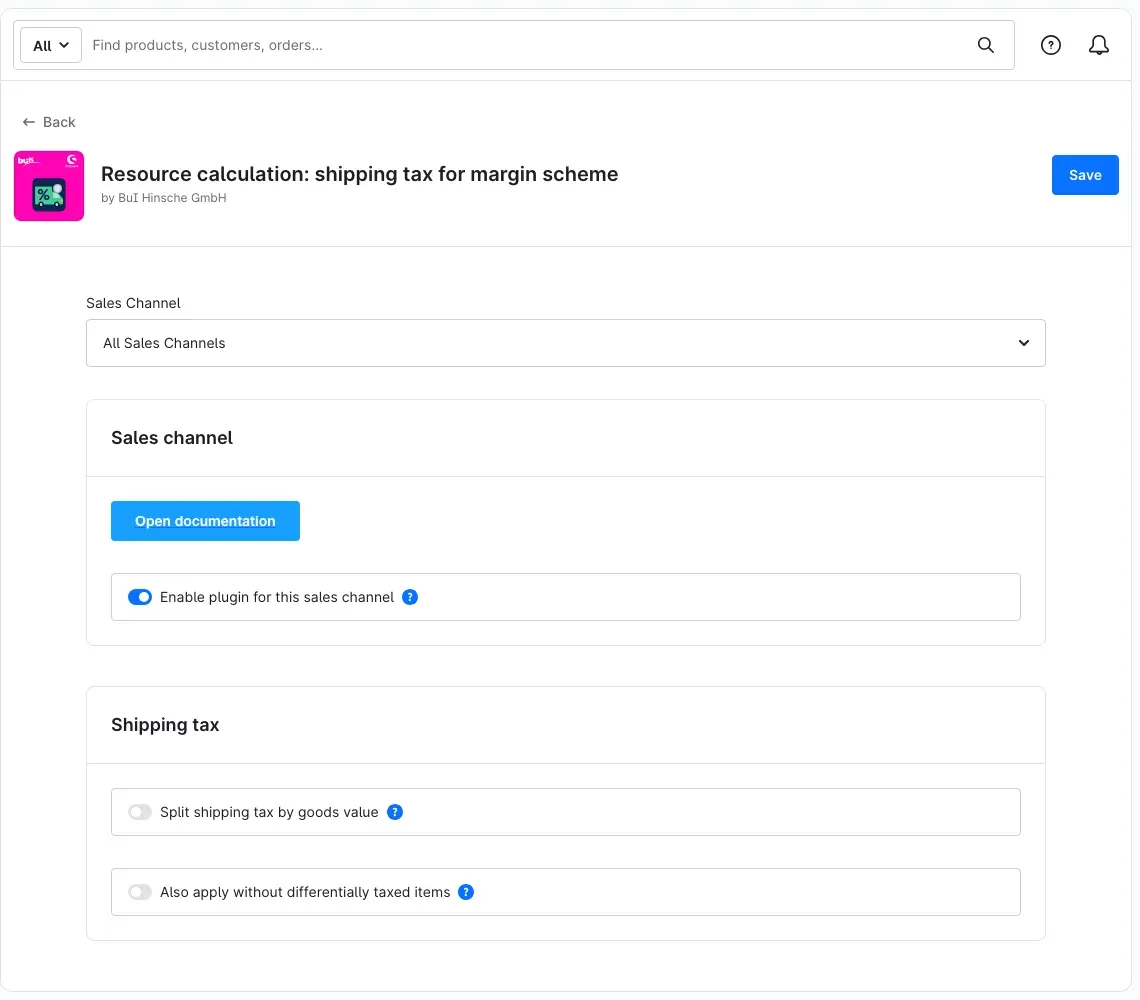Show help for Split shipping tax
The width and height of the screenshot is (1140, 1000).
(395, 812)
